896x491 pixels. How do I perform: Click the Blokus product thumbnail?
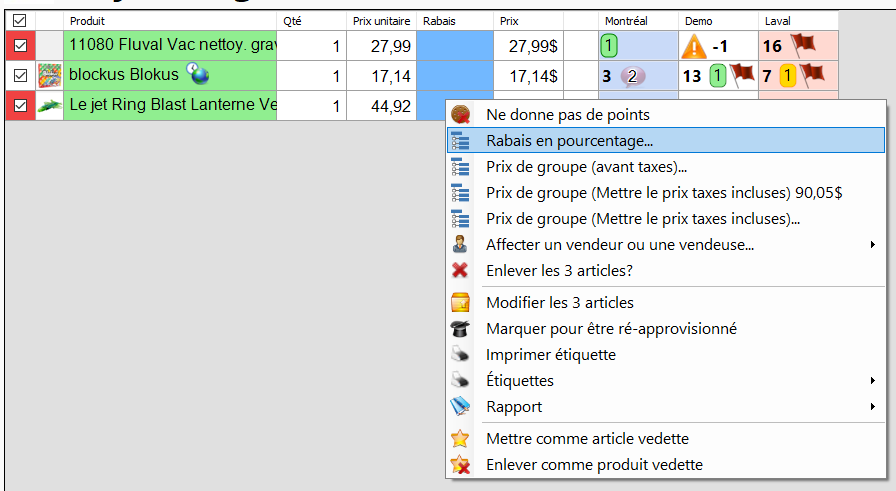click(x=50, y=75)
